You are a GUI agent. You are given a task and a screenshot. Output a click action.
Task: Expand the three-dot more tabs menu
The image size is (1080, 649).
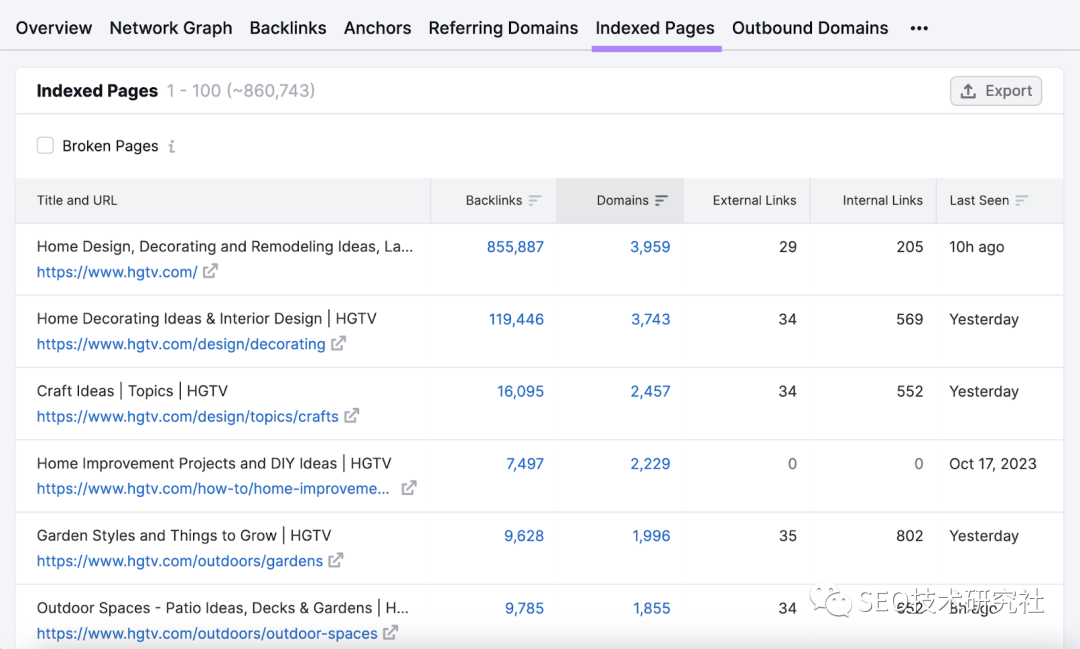click(x=919, y=28)
